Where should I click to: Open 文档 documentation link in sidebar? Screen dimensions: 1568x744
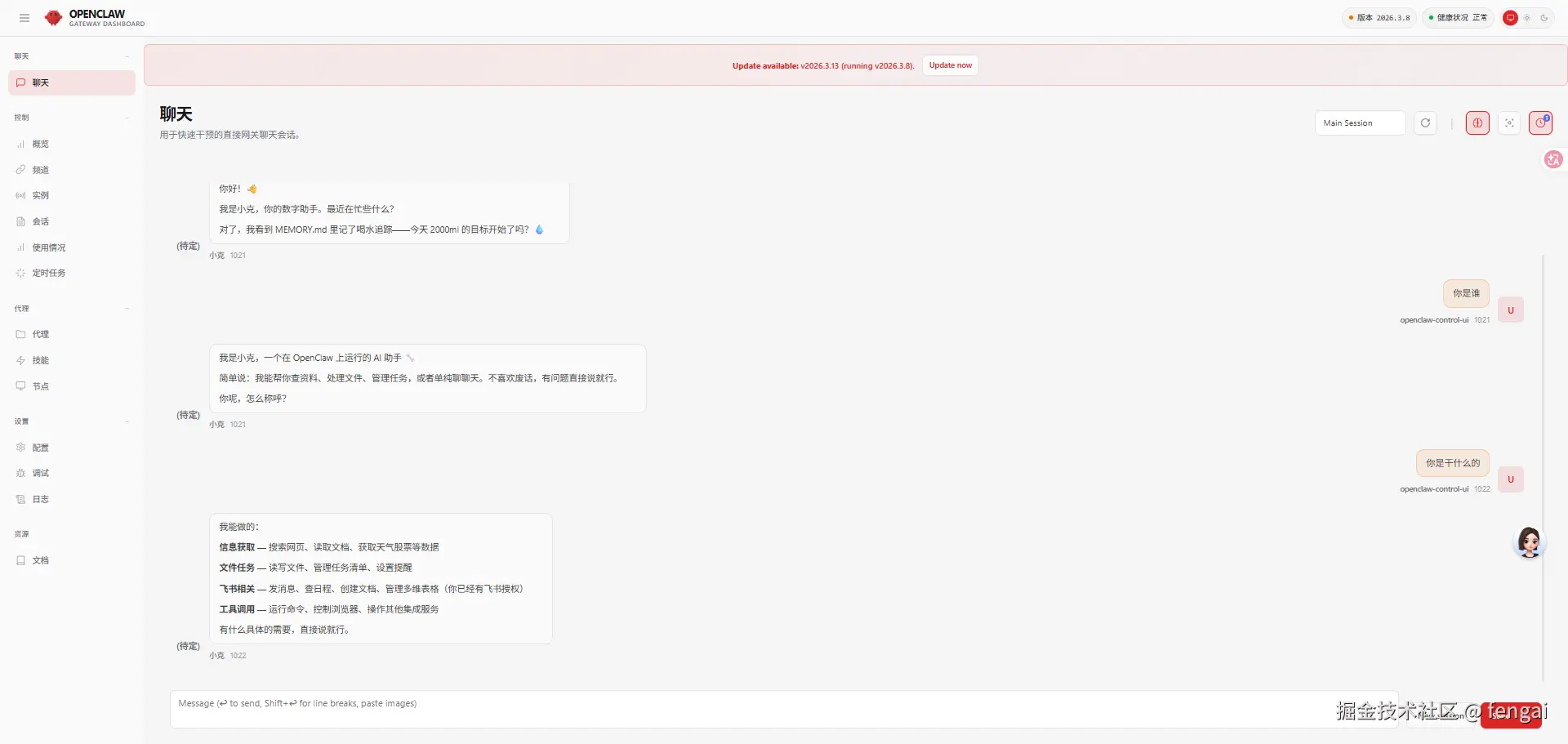click(72, 560)
